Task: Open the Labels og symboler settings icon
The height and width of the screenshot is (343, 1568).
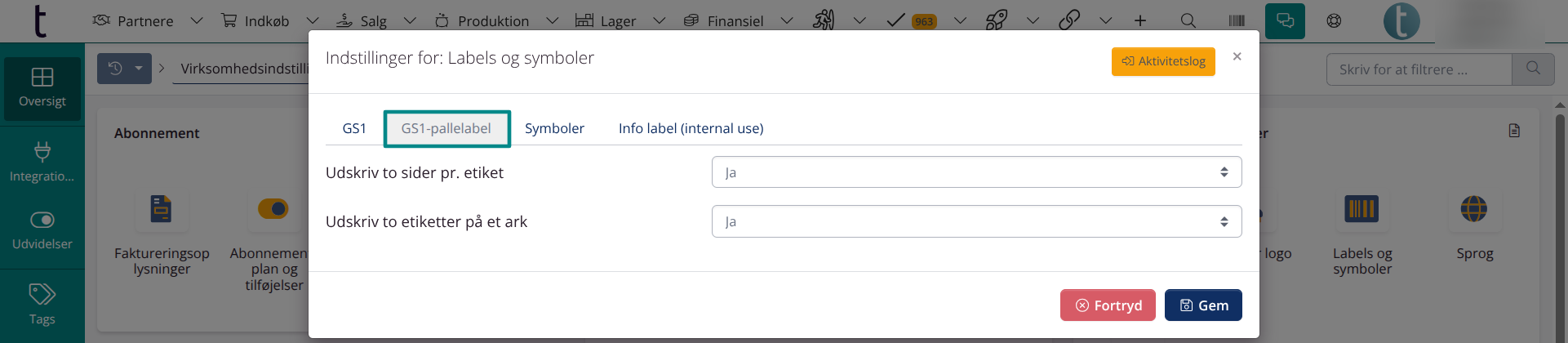Action: coord(1361,210)
